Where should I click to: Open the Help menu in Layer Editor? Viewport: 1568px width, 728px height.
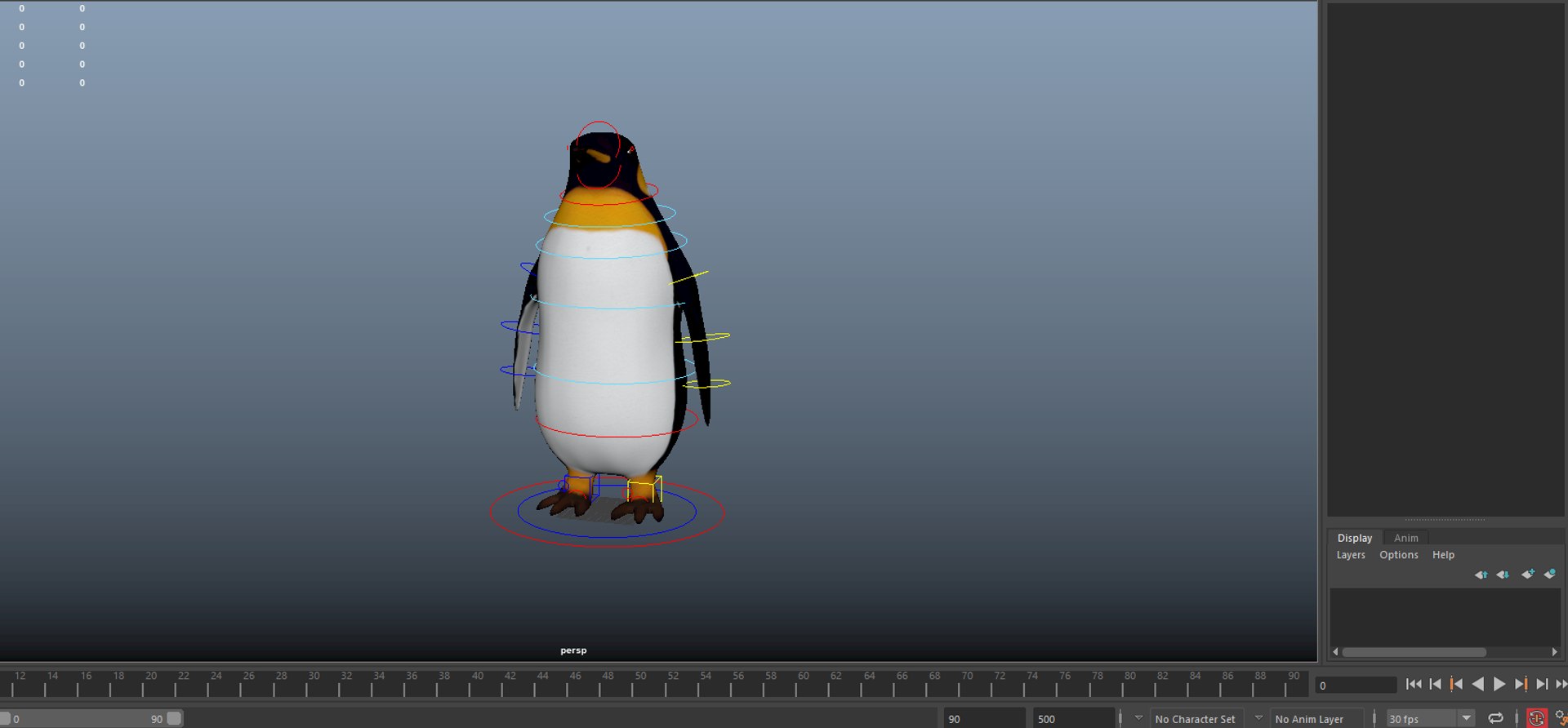click(x=1443, y=555)
